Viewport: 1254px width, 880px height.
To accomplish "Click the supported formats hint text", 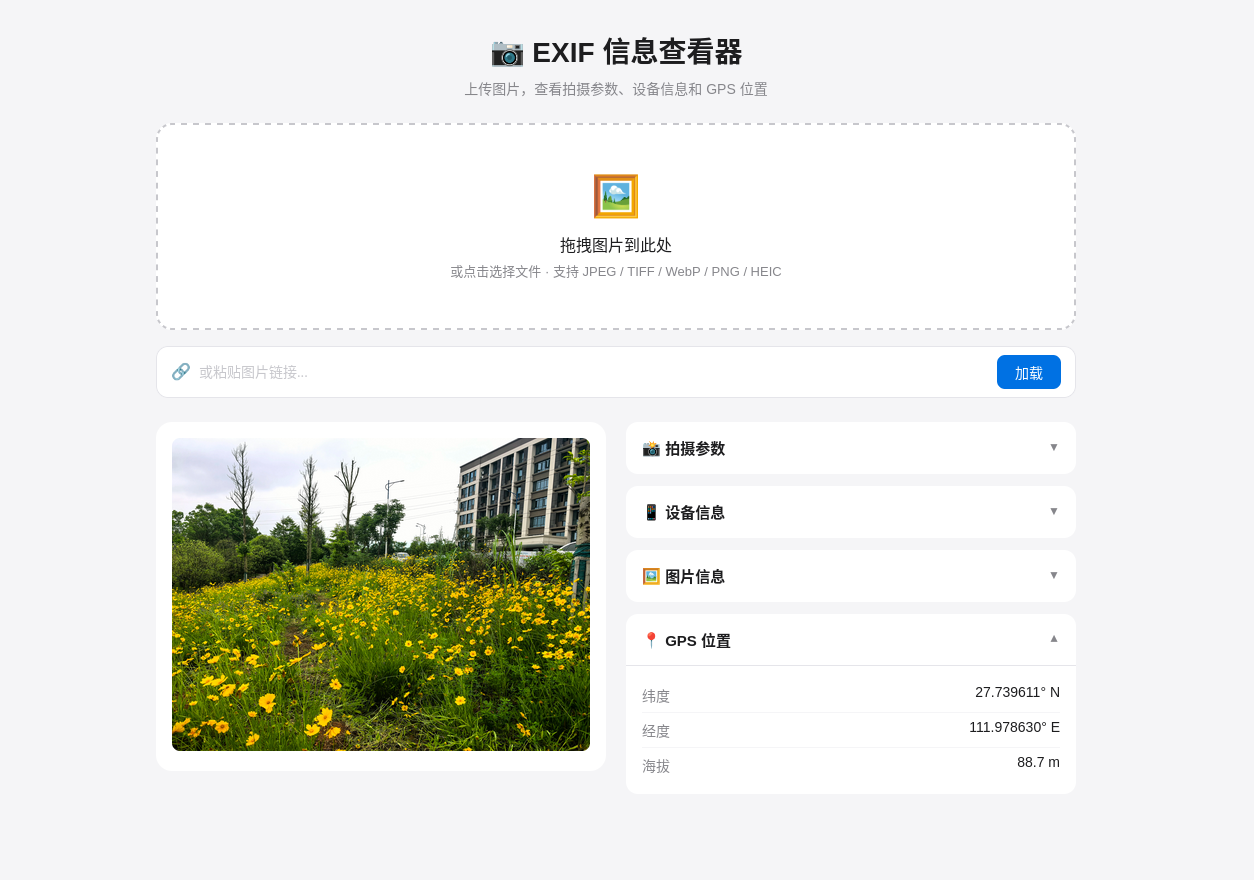I will click(616, 272).
